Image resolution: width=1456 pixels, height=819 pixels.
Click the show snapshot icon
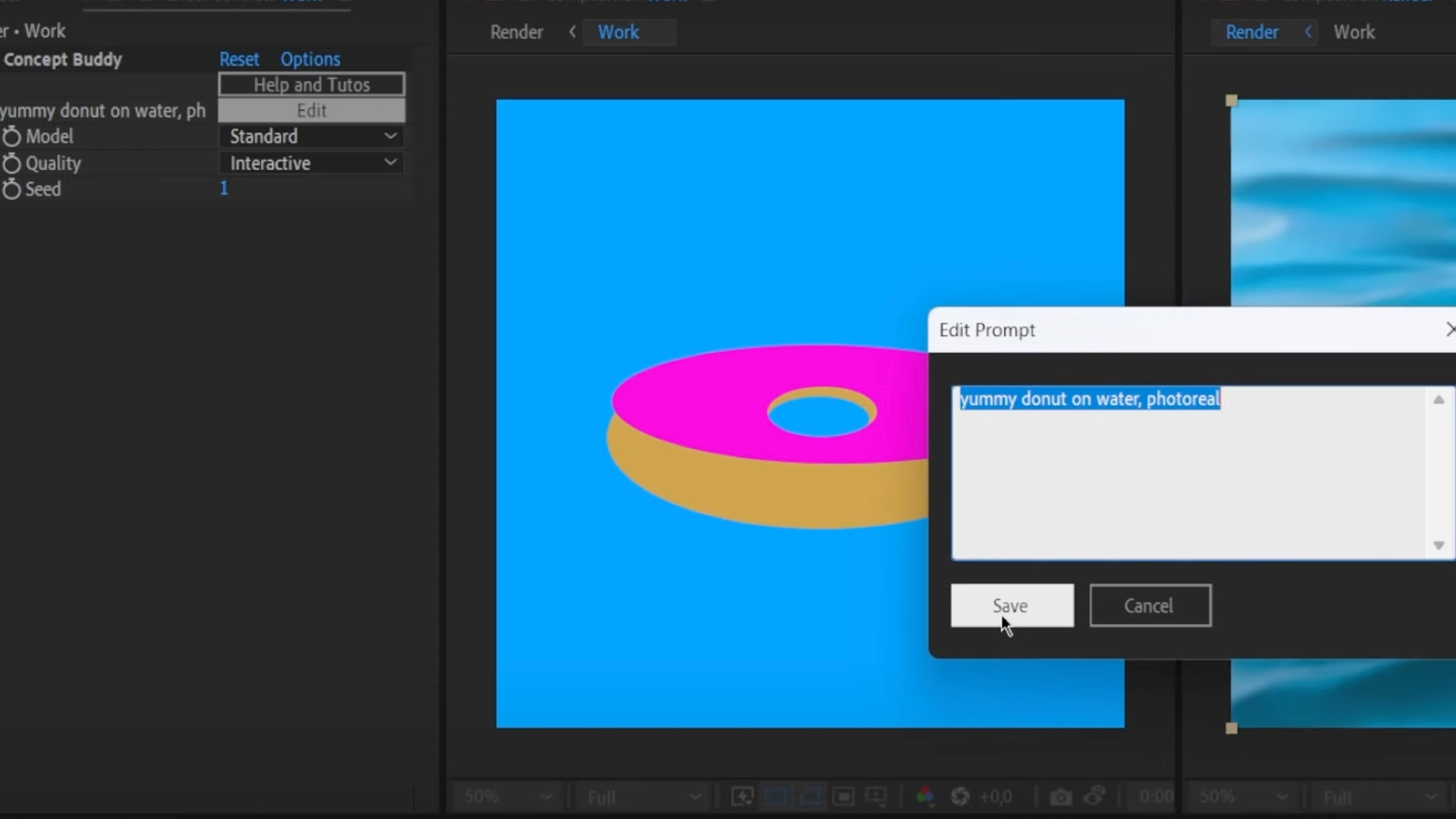(x=1094, y=797)
